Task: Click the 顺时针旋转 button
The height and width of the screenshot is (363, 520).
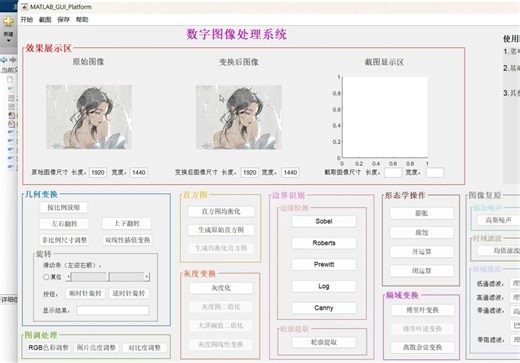Action: click(x=85, y=293)
